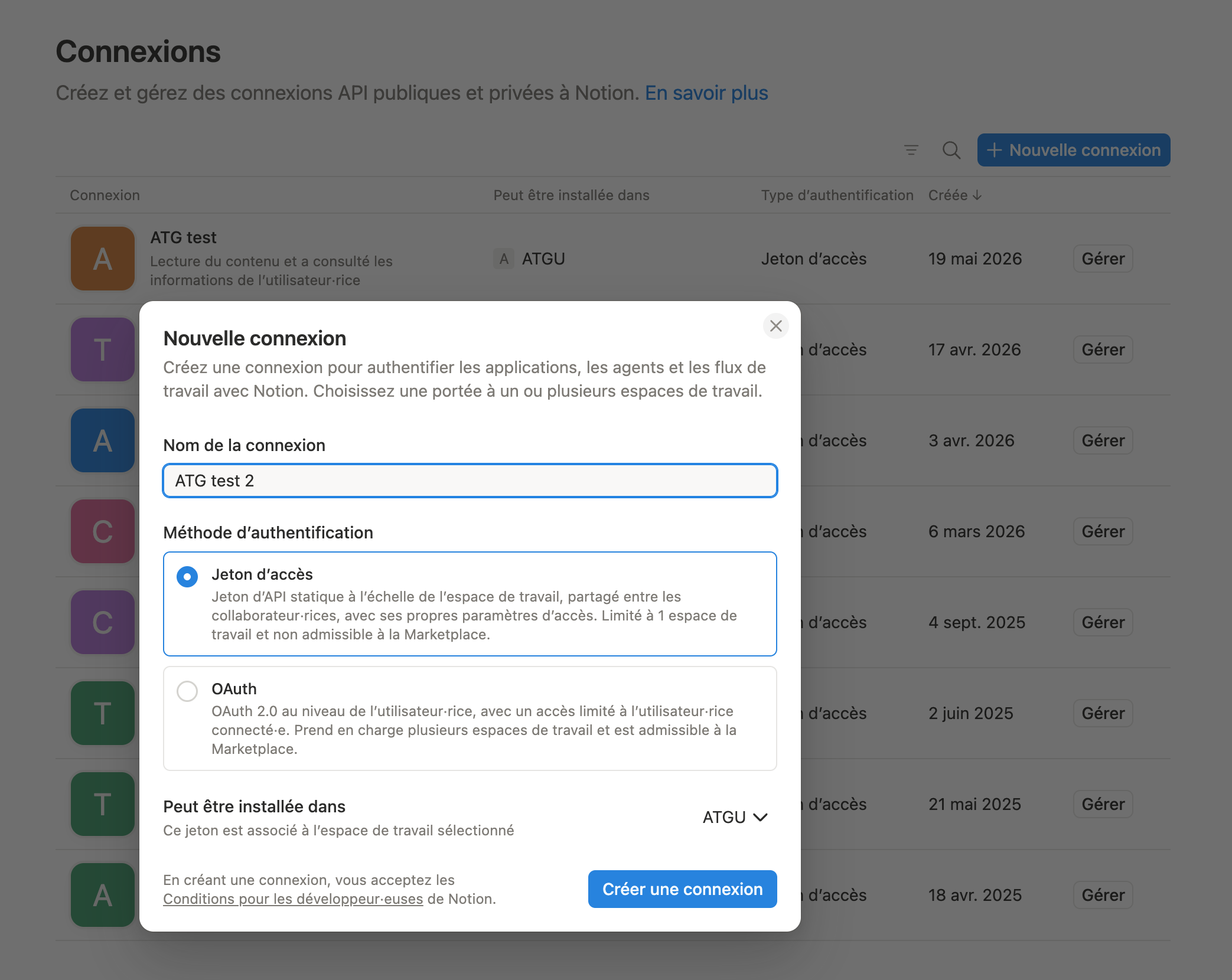
Task: Click the purple C avatar in the 4 sept. 2025 row
Action: [x=103, y=622]
